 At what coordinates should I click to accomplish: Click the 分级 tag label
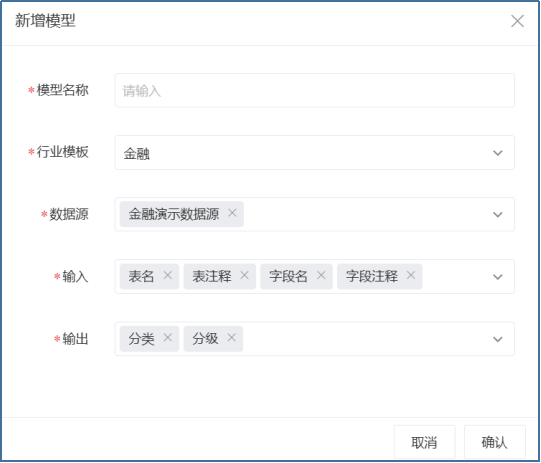(x=205, y=338)
